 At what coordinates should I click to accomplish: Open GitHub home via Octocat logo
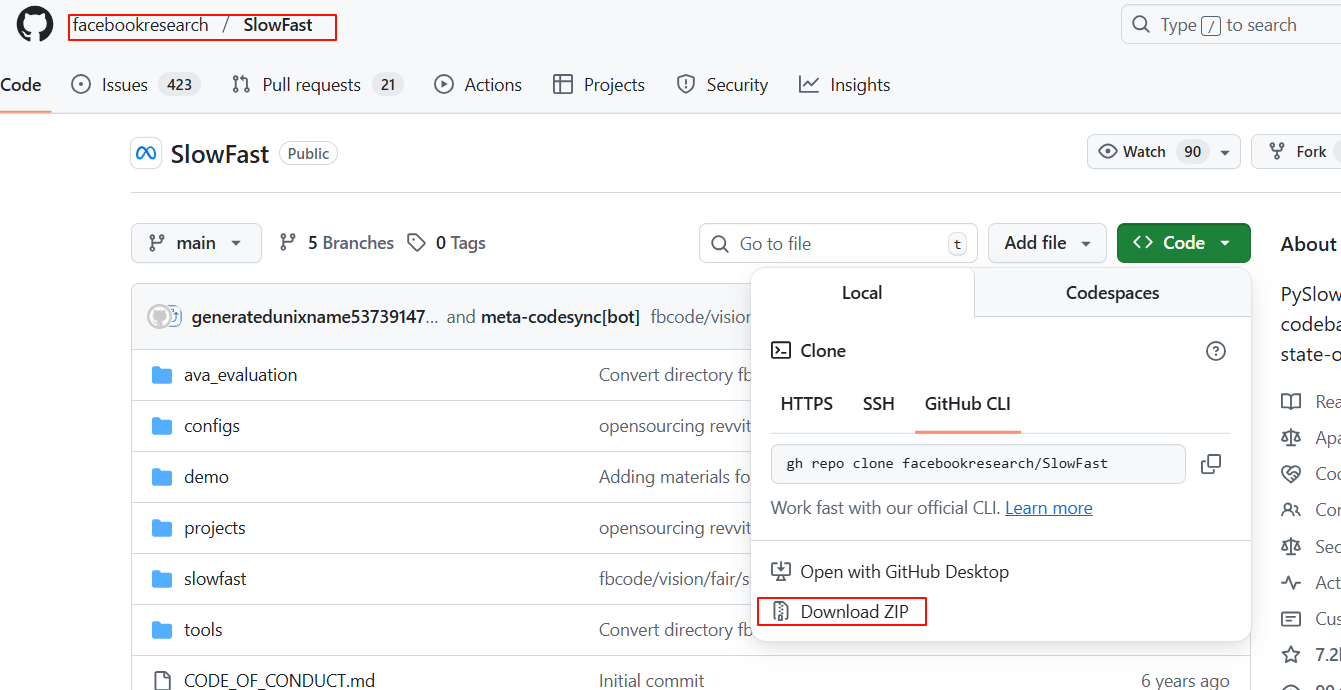click(35, 25)
